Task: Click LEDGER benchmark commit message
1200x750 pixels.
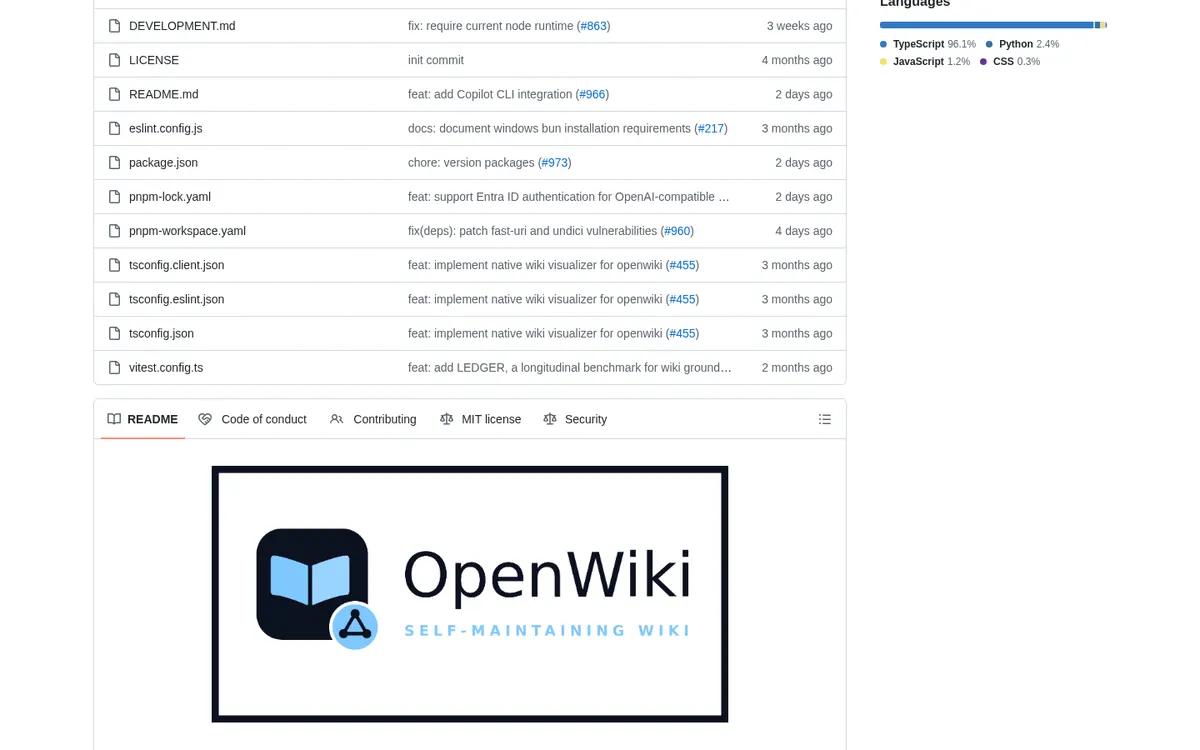Action: point(570,367)
